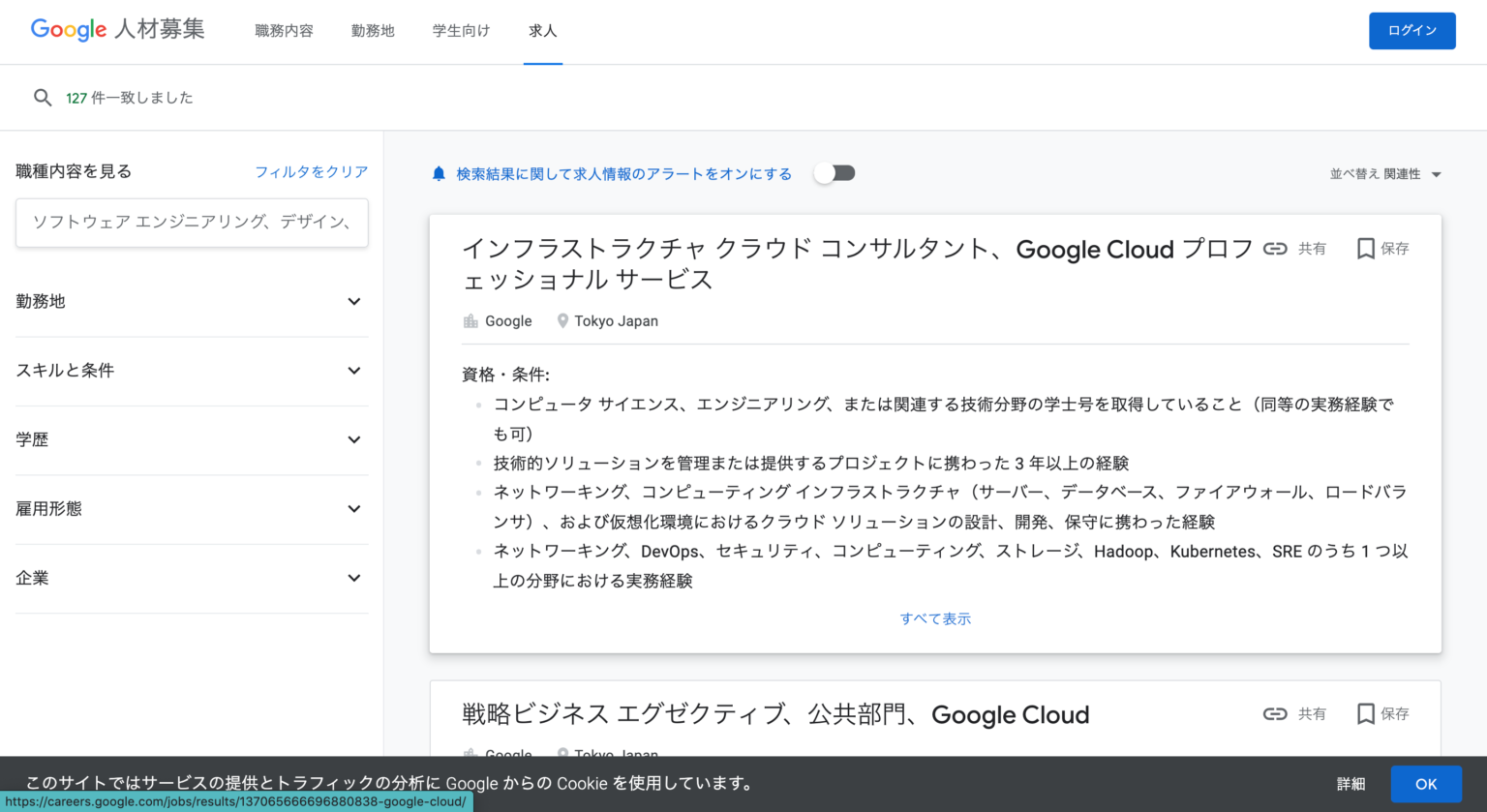Click the building icon next to Google
Image resolution: width=1487 pixels, height=812 pixels.
tap(470, 320)
